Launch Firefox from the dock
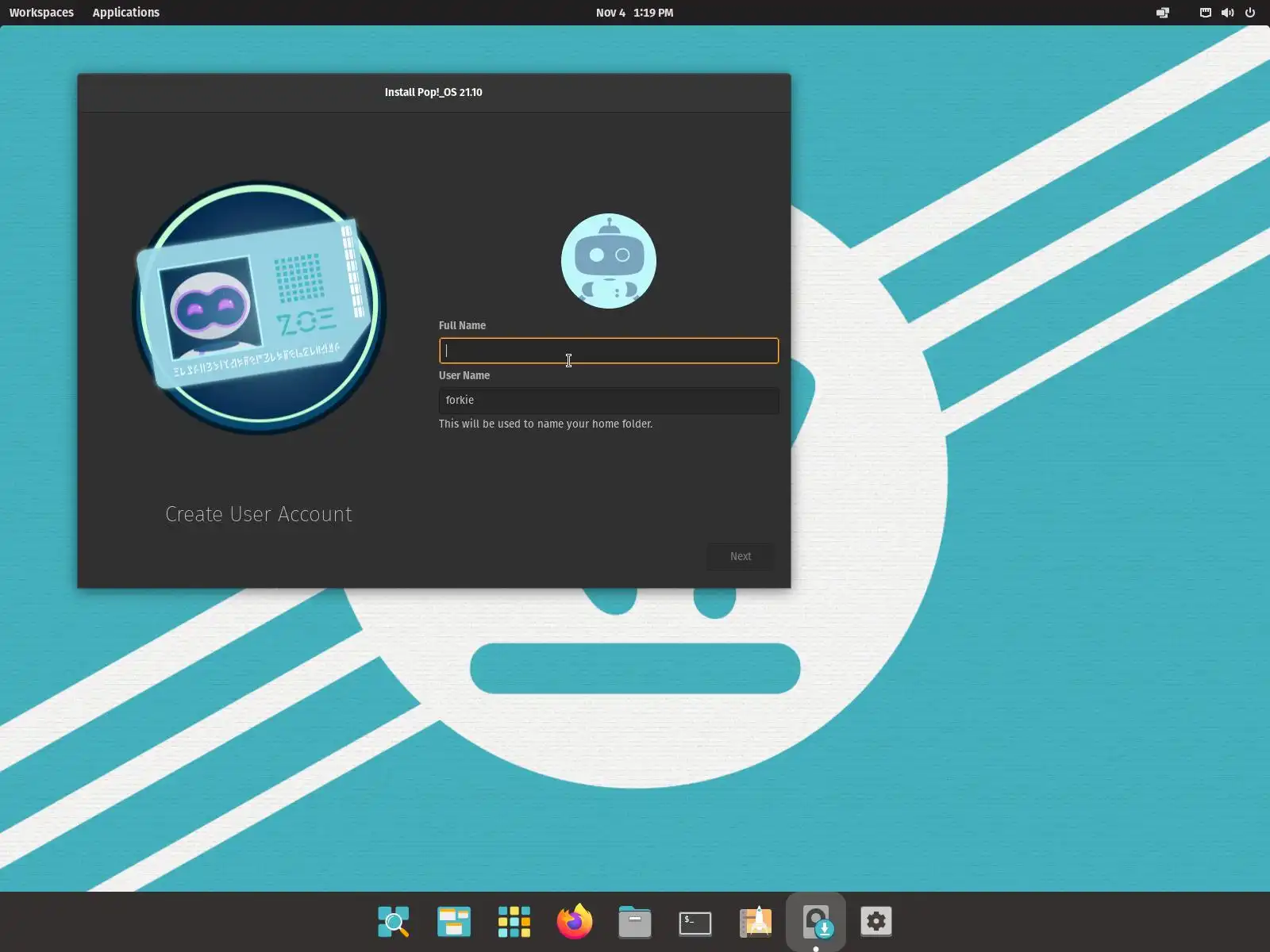Screen dimensions: 1270x952 point(575,922)
